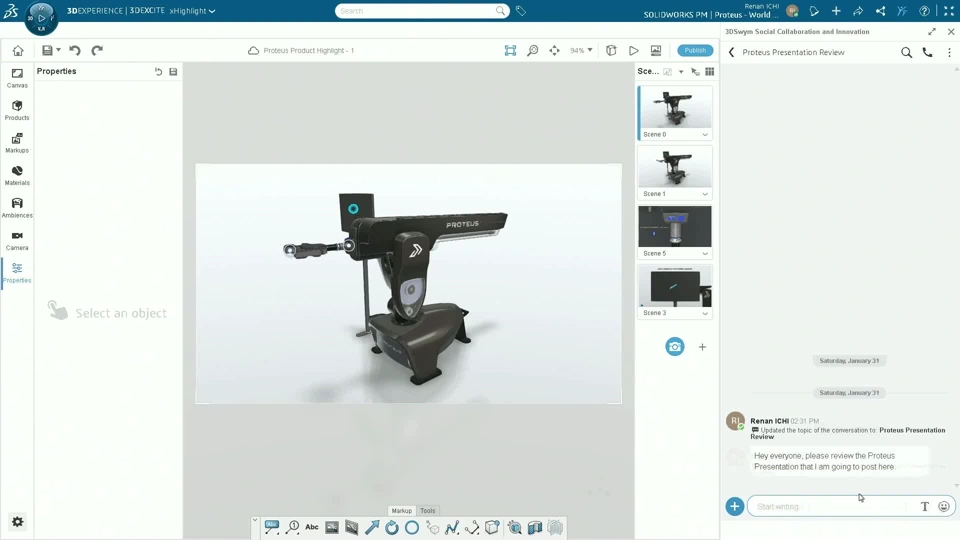Select the circular arrow markup tool

[392, 527]
